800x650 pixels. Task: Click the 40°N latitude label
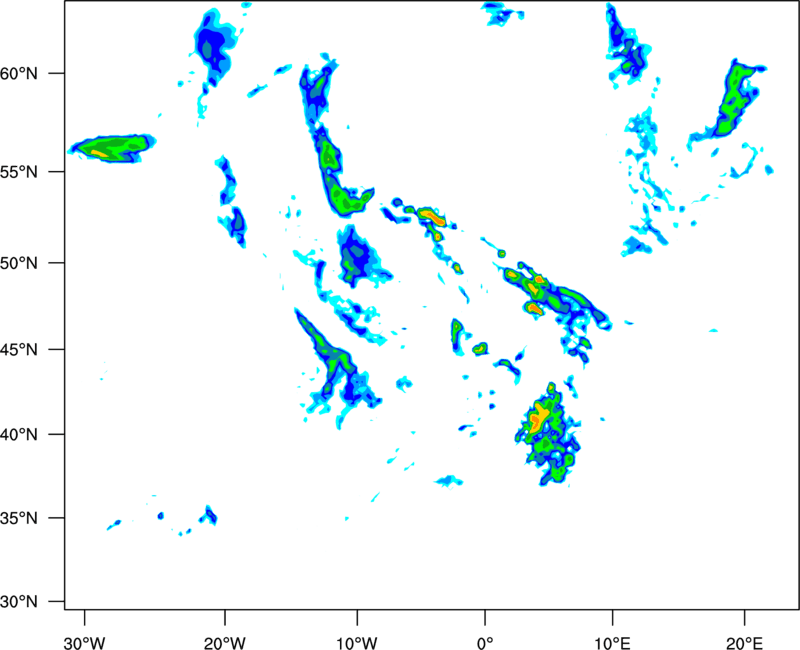pyautogui.click(x=19, y=435)
